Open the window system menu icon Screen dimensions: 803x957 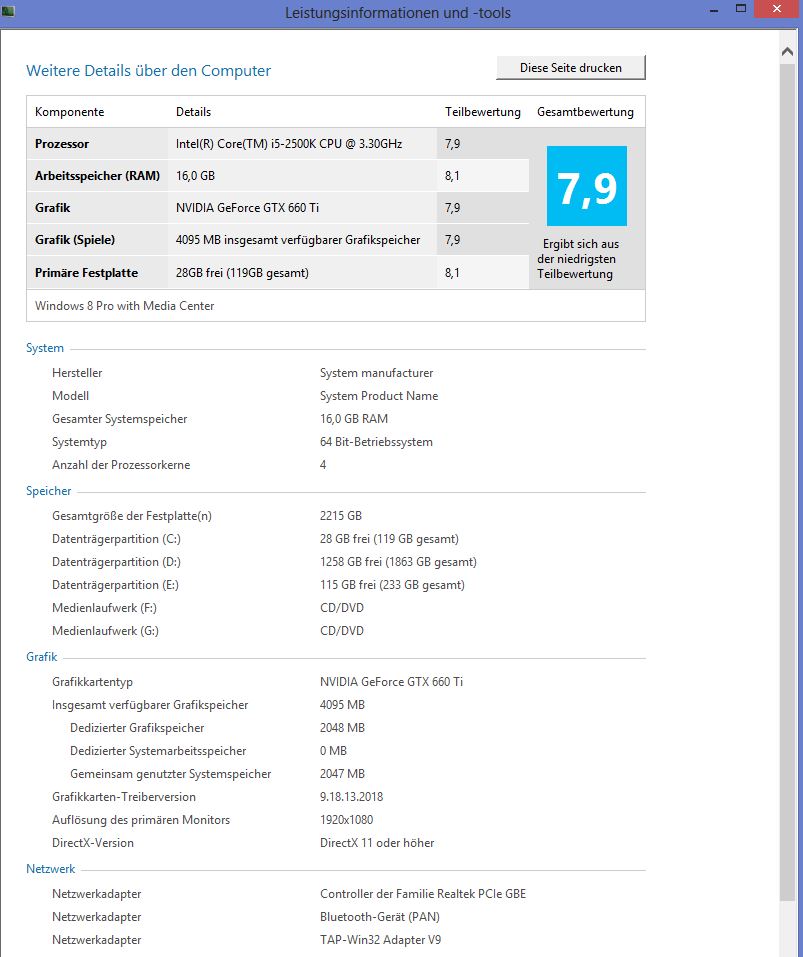(x=9, y=11)
